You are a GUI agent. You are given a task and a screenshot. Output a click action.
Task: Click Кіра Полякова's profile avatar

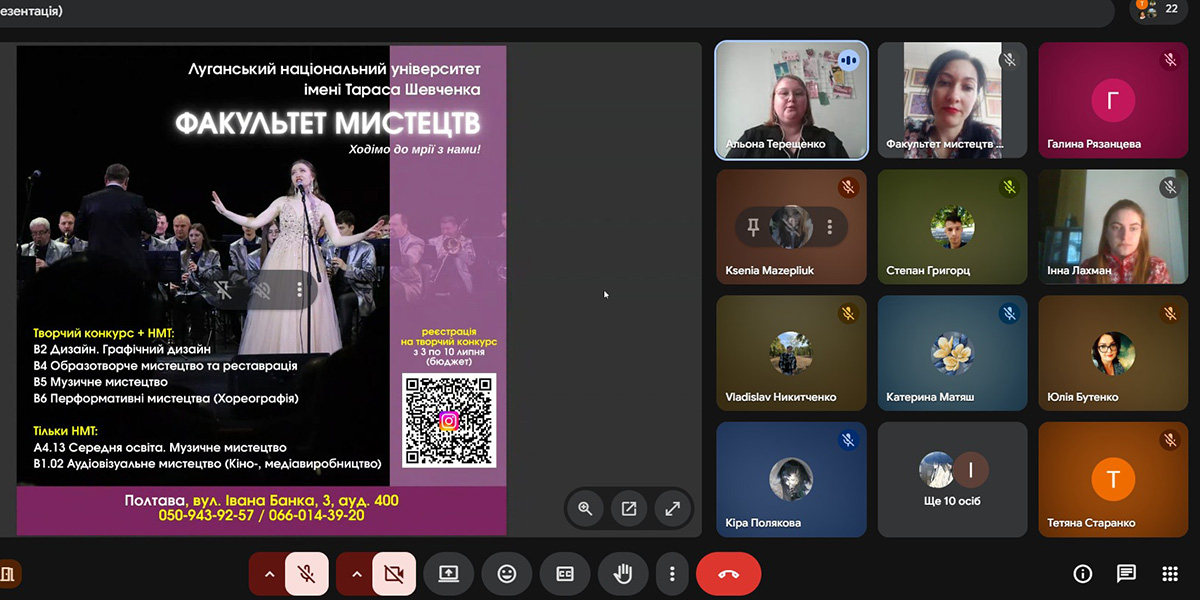[x=791, y=480]
